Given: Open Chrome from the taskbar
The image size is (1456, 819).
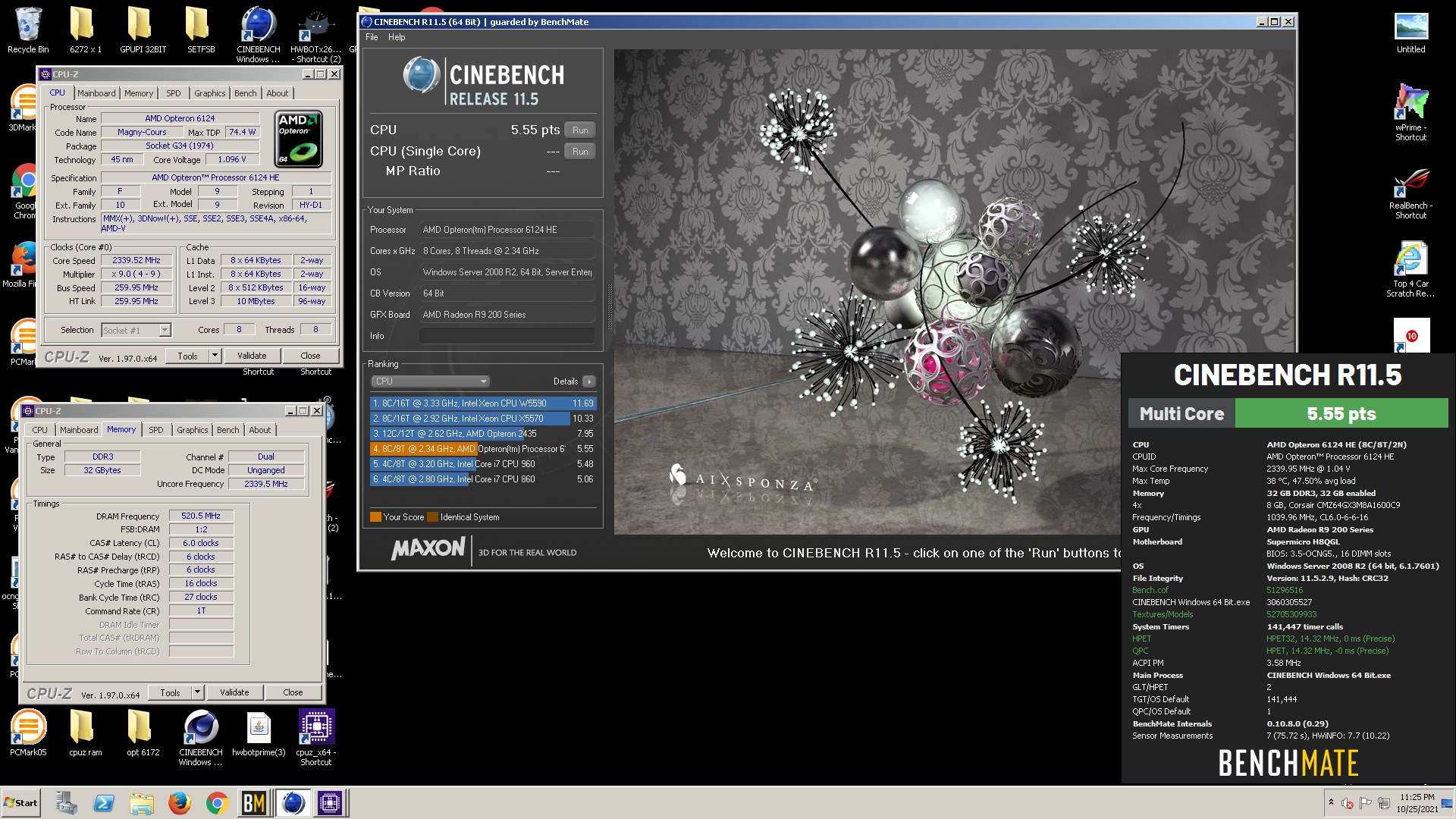Looking at the screenshot, I should (217, 802).
